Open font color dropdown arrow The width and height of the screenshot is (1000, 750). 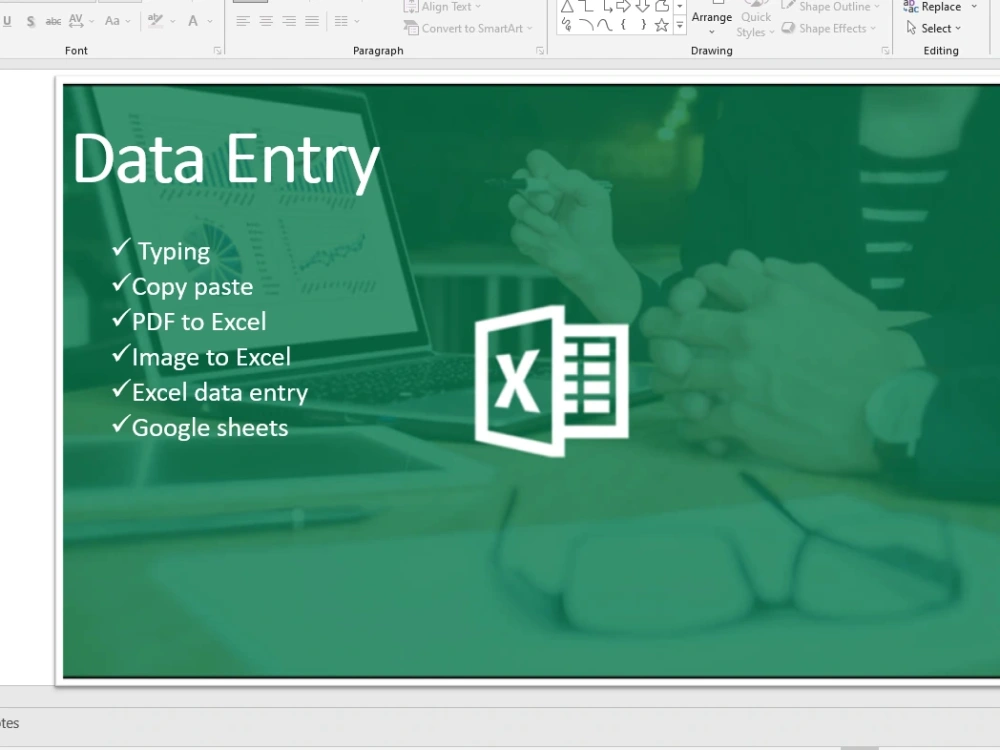[210, 21]
